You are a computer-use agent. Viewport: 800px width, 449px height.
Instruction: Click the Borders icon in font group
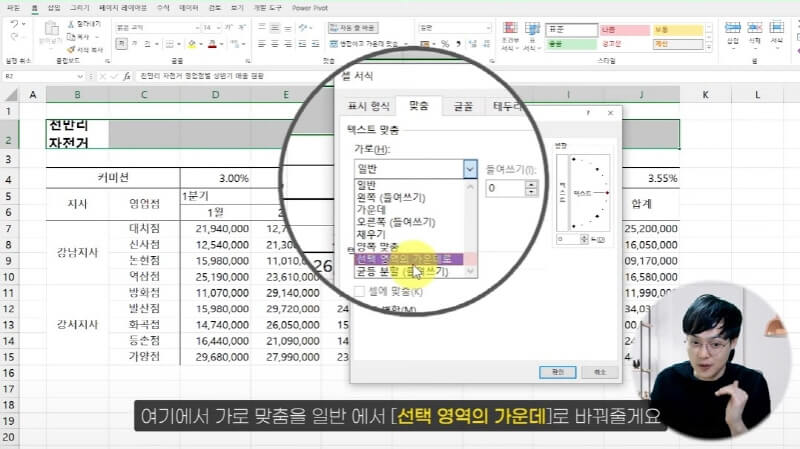(x=170, y=44)
